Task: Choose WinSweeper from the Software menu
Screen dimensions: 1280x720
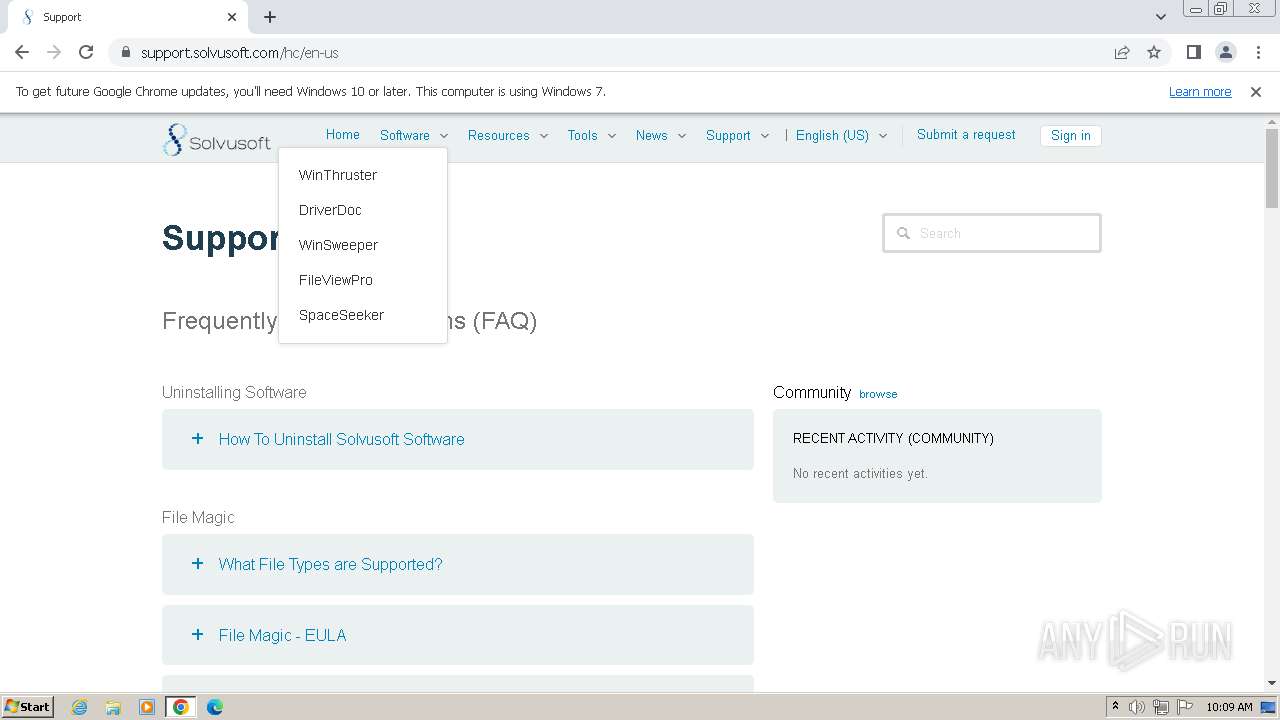Action: tap(338, 245)
